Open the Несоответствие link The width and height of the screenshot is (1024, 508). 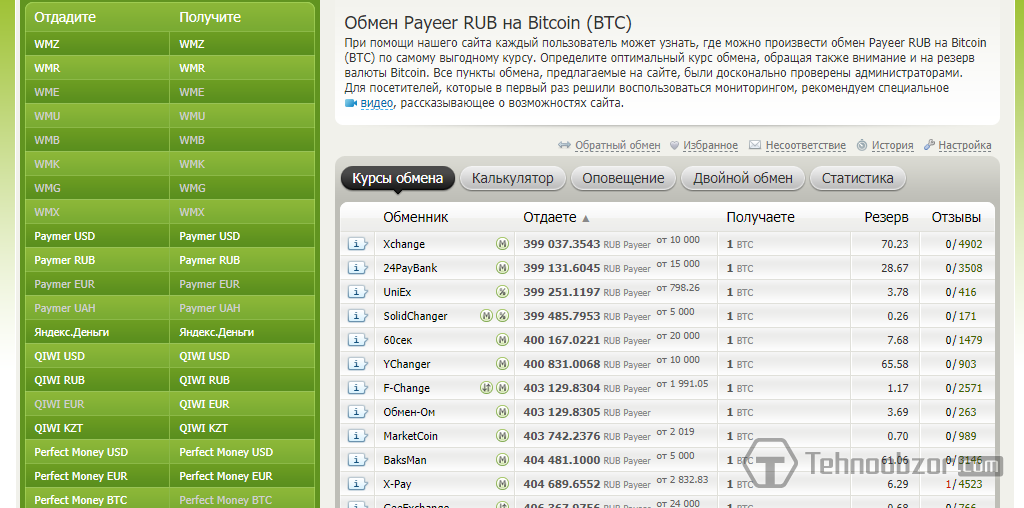coord(805,146)
